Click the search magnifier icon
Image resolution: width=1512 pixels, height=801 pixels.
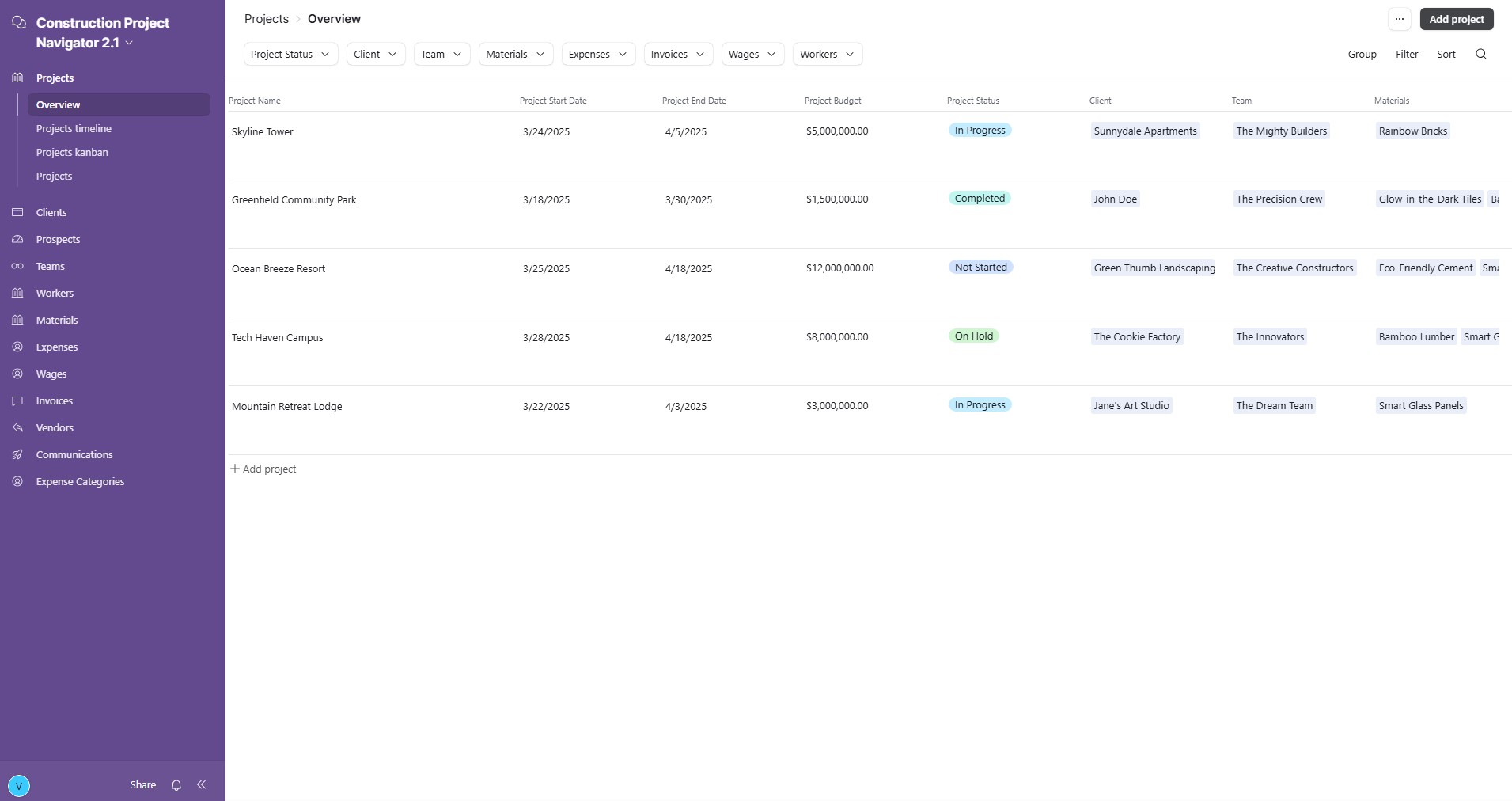click(1480, 54)
